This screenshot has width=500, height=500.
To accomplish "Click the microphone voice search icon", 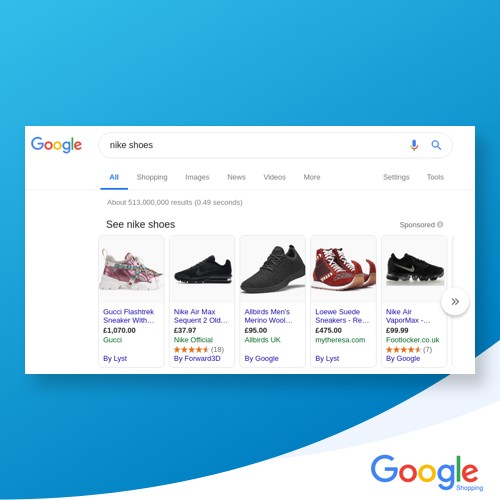I will tap(414, 145).
